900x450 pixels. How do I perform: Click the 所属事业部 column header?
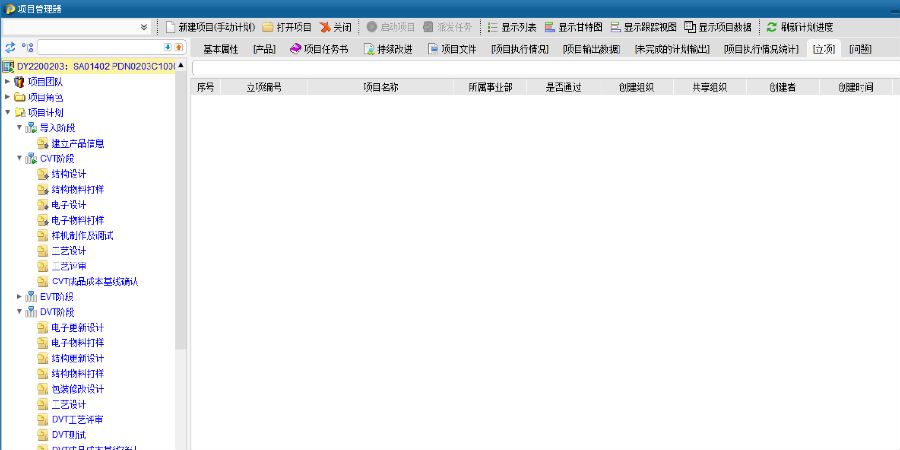490,87
